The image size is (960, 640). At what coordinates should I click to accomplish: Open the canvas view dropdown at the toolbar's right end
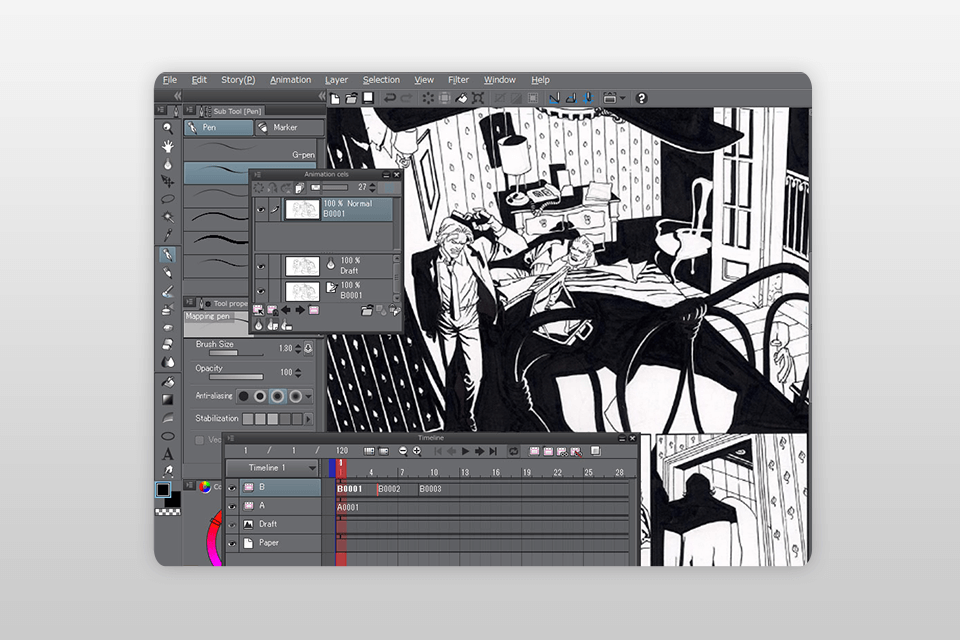click(622, 97)
